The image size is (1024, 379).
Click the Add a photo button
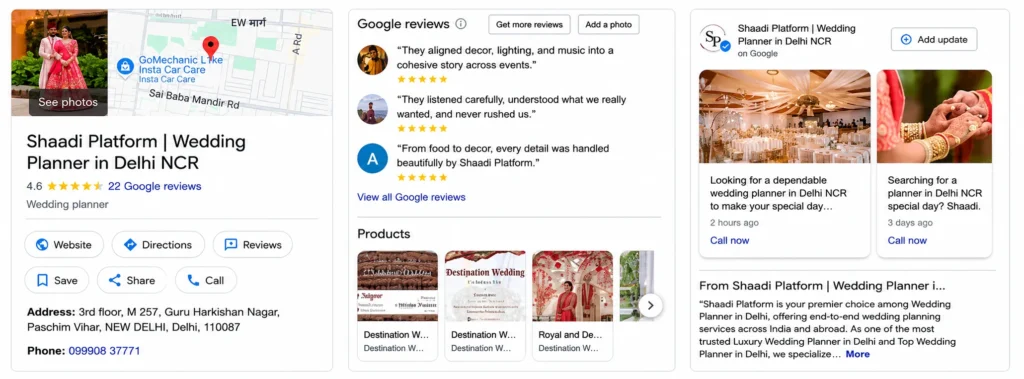pos(609,24)
